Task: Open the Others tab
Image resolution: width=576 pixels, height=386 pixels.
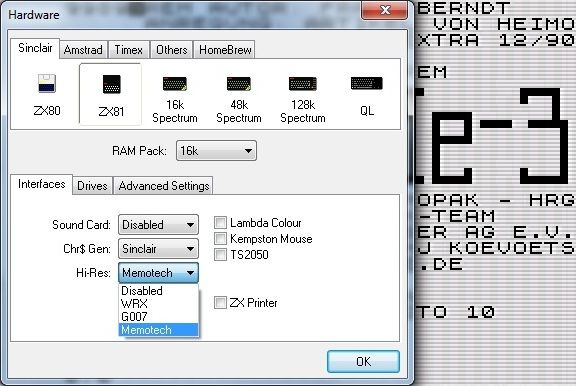Action: pos(172,50)
